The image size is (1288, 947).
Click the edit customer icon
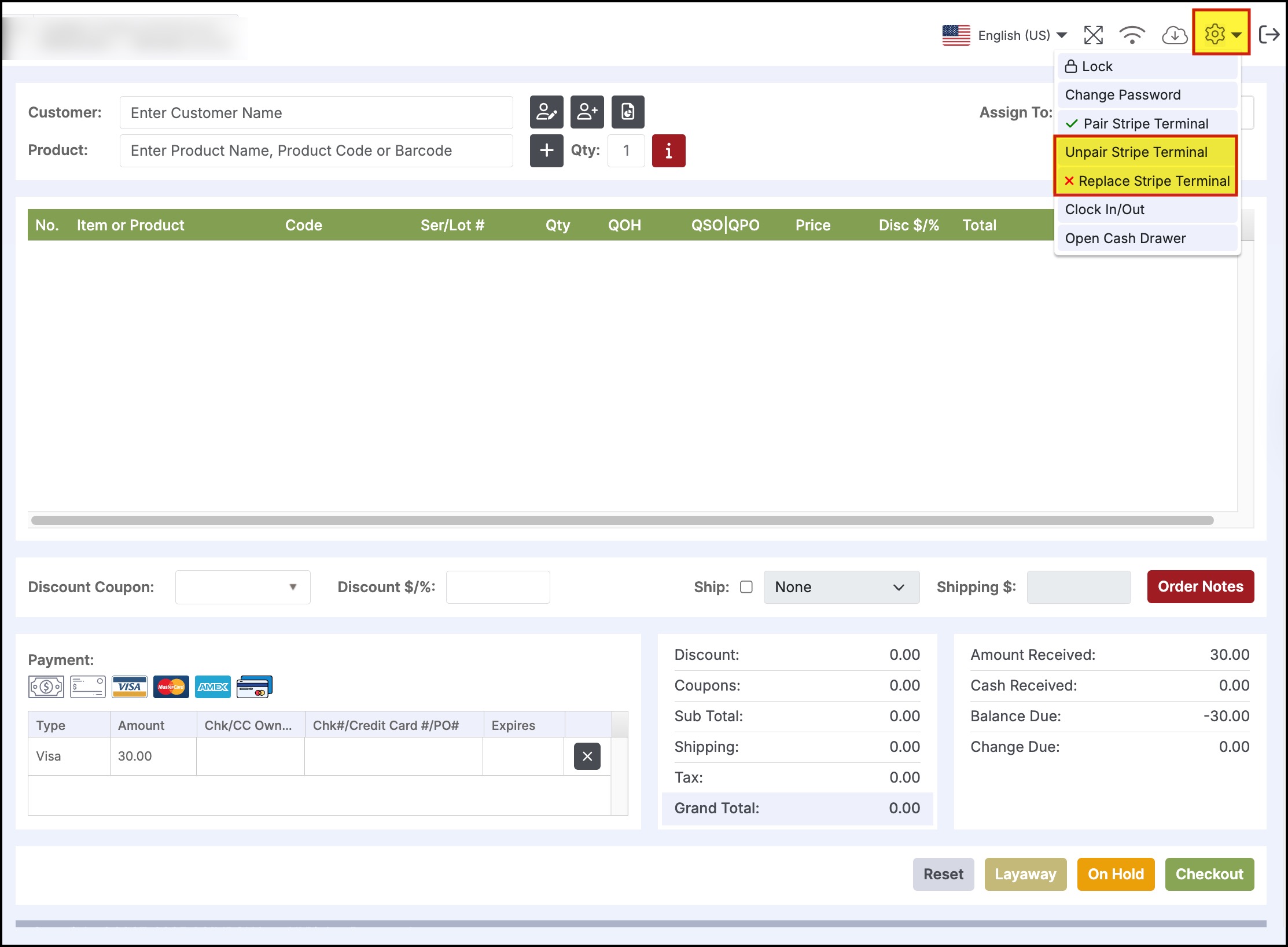(546, 112)
